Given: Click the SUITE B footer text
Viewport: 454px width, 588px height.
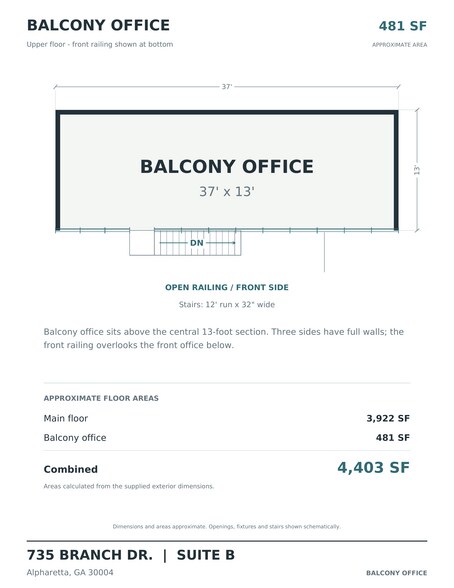Looking at the screenshot, I should [x=206, y=555].
